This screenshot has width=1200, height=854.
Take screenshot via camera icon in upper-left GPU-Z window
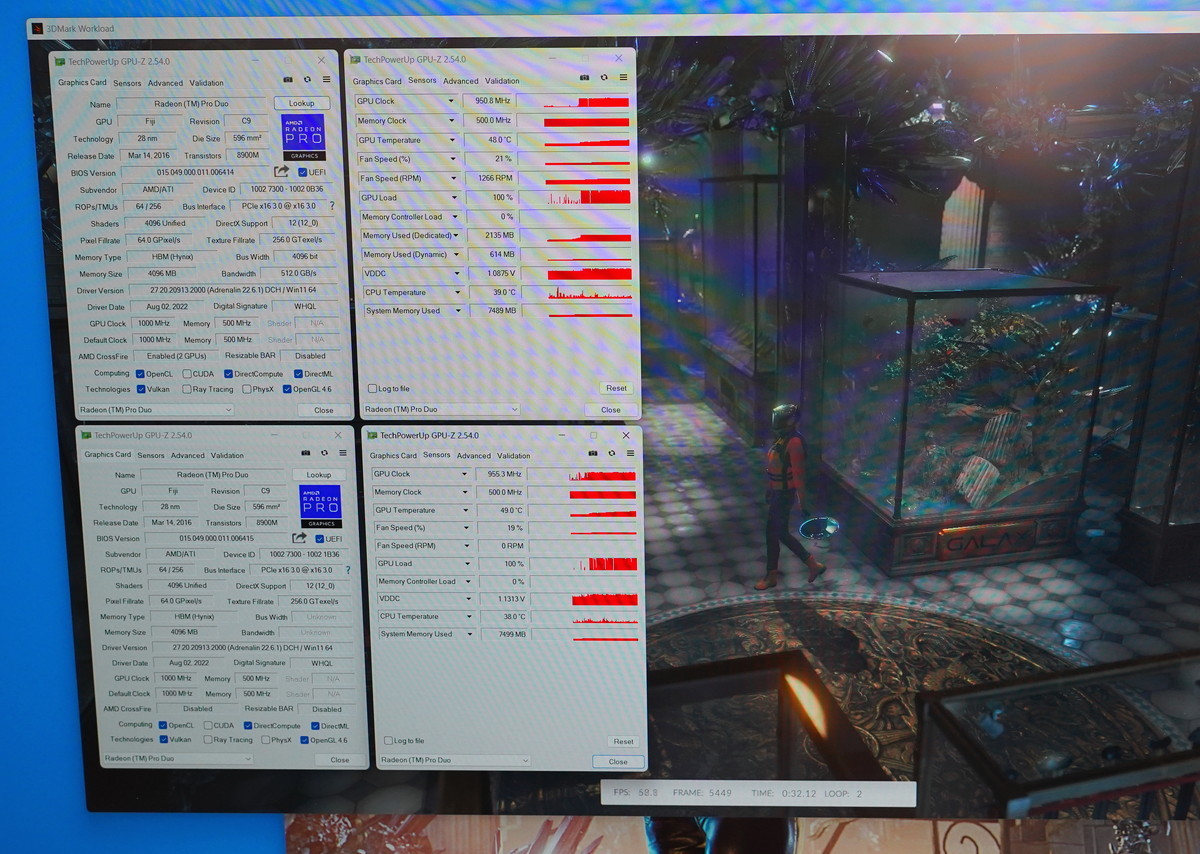288,79
